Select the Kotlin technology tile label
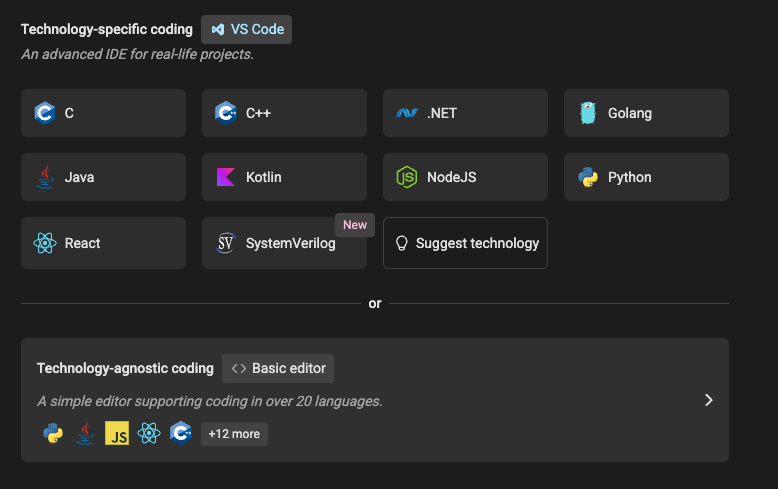This screenshot has width=778, height=489. pos(264,177)
